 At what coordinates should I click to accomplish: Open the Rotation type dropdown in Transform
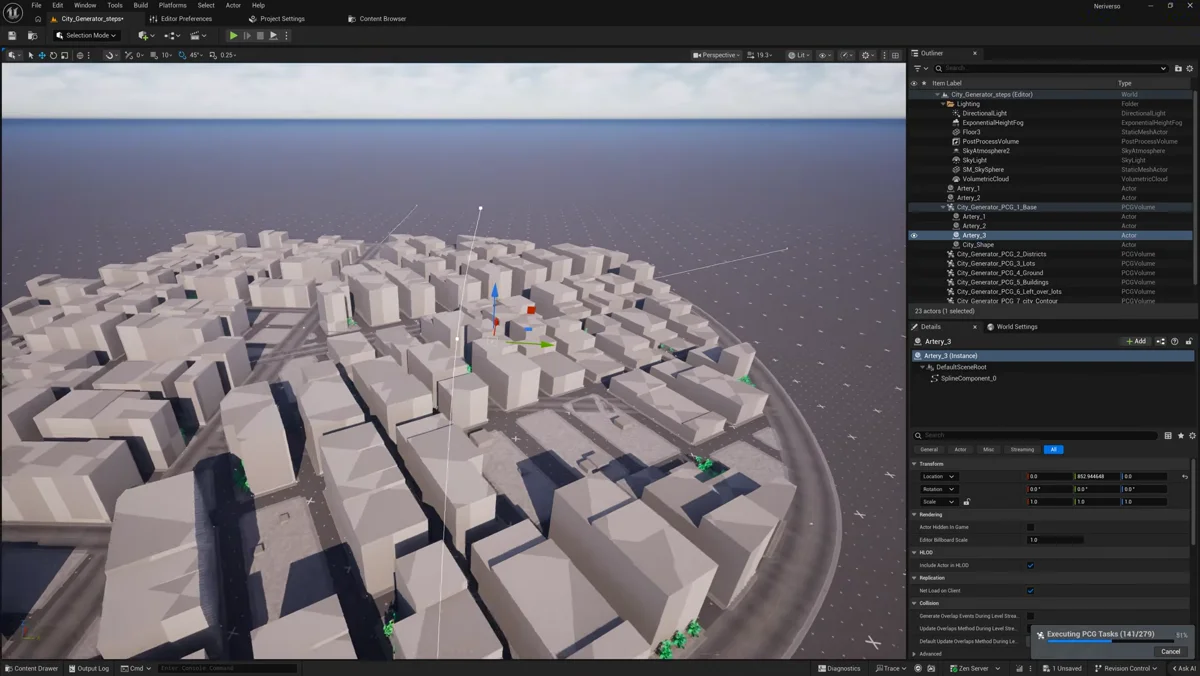[x=938, y=489]
